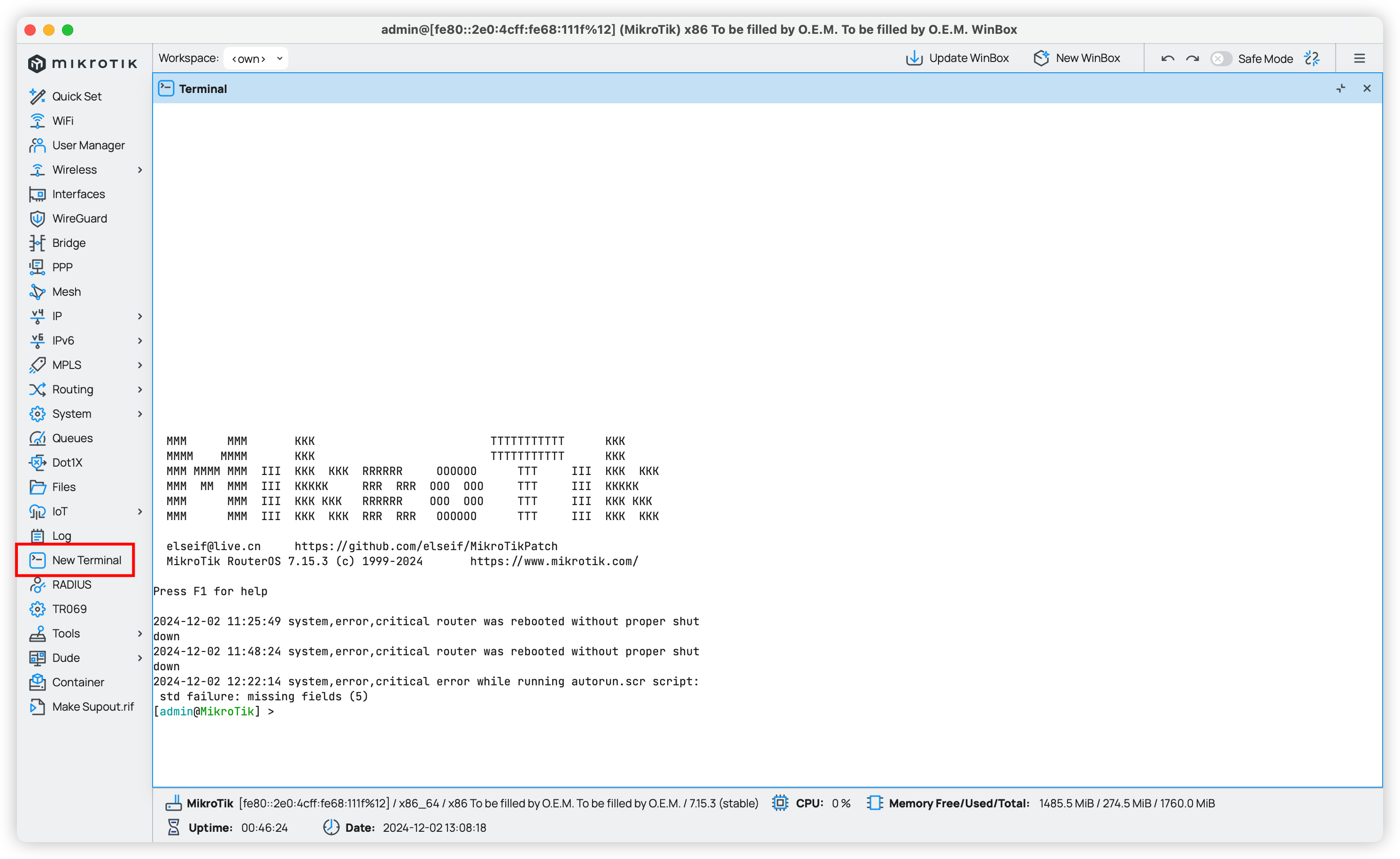Click the Update WinBox button
Screen dimensions: 1400x859
[x=957, y=58]
